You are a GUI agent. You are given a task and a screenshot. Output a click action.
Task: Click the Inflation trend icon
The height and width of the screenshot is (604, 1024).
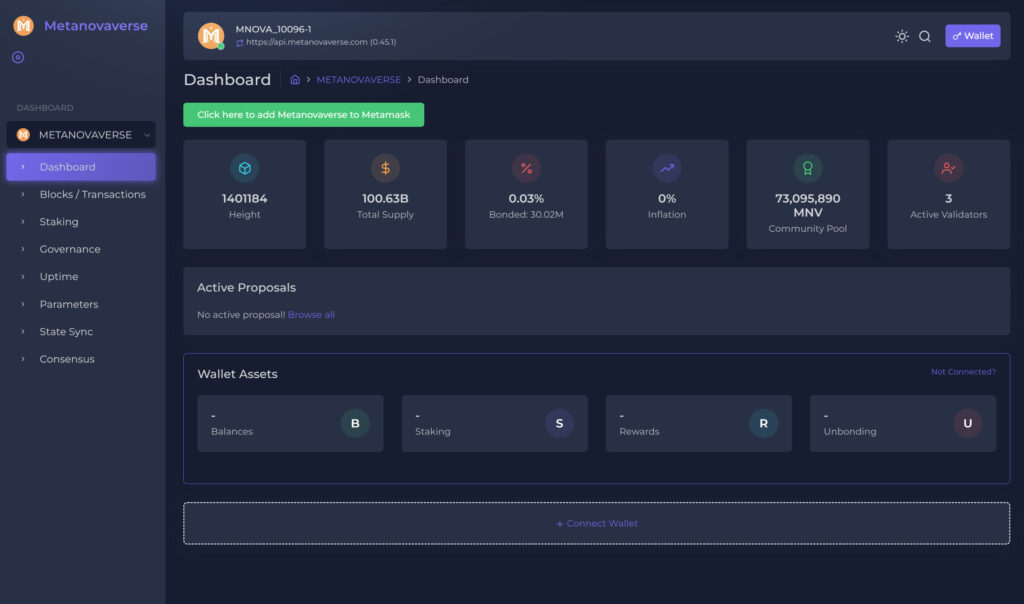(667, 168)
